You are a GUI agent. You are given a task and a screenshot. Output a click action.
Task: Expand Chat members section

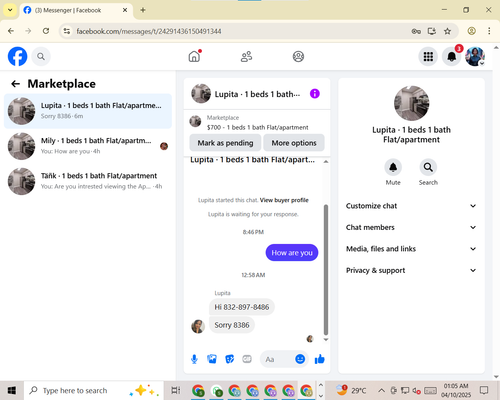pos(411,227)
